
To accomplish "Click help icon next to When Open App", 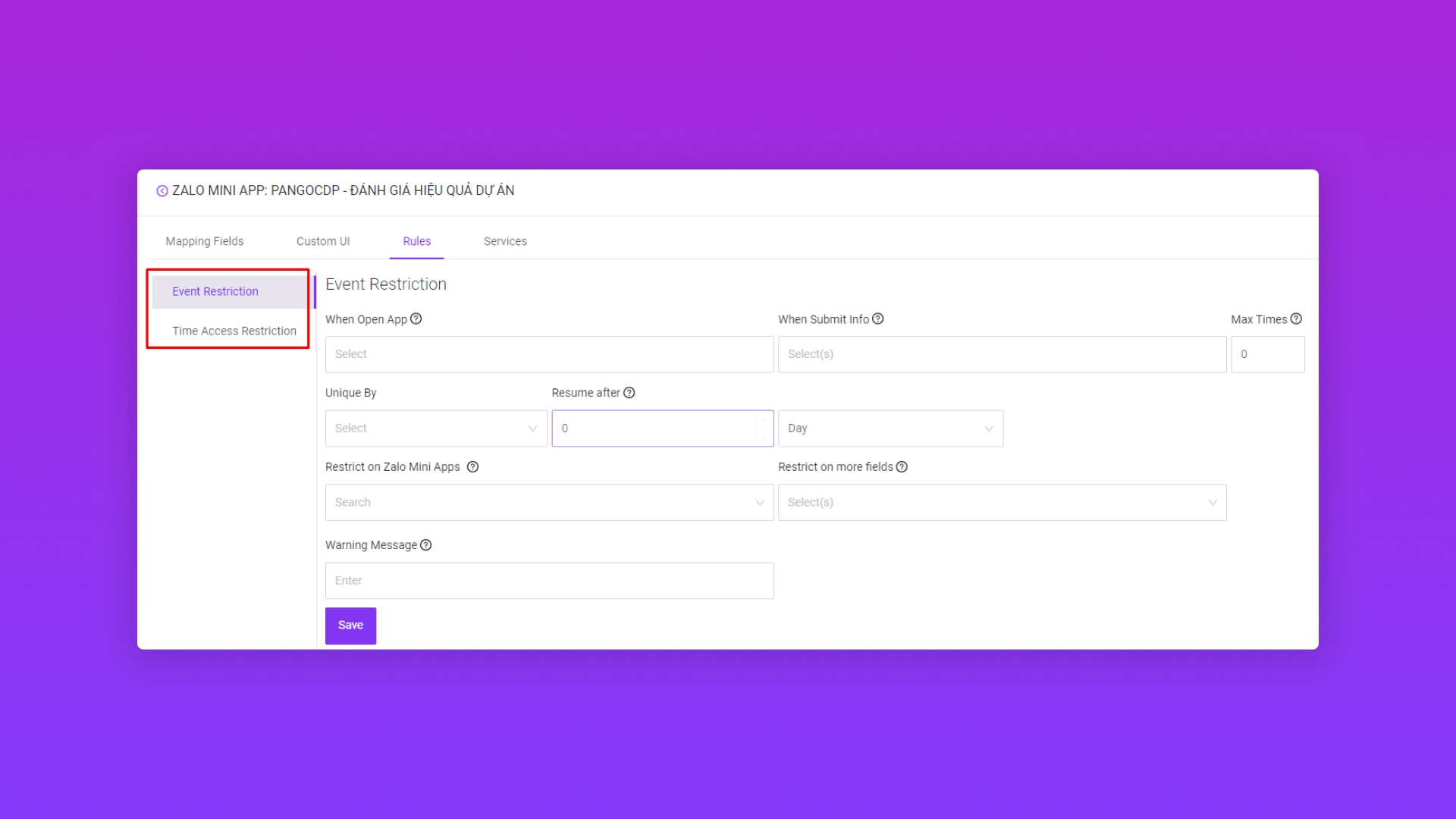I will (x=416, y=319).
